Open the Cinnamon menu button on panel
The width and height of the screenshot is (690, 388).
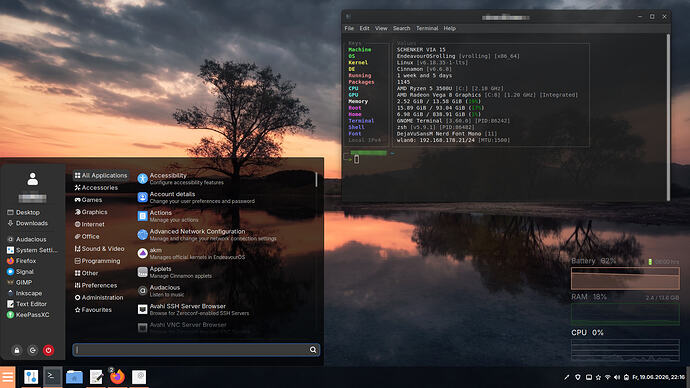tap(7, 377)
